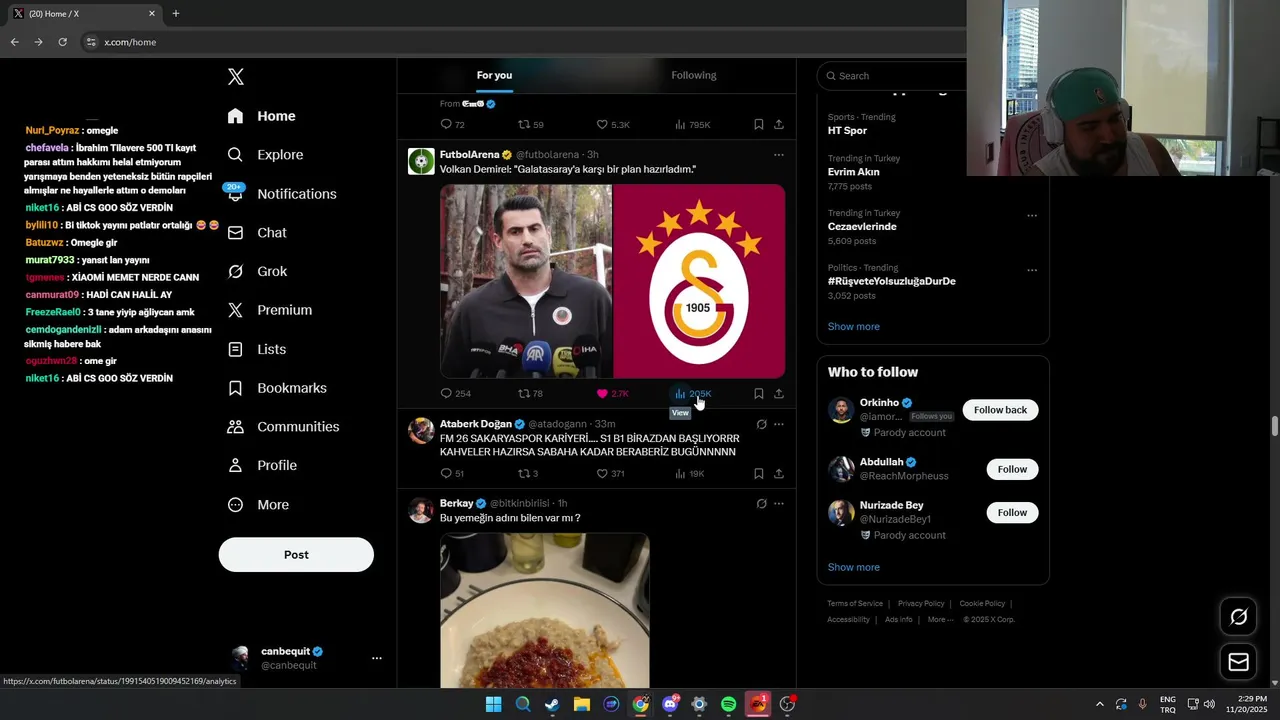The image size is (1280, 720).
Task: Open more options on Ataberk Doğan's post
Action: point(779,424)
